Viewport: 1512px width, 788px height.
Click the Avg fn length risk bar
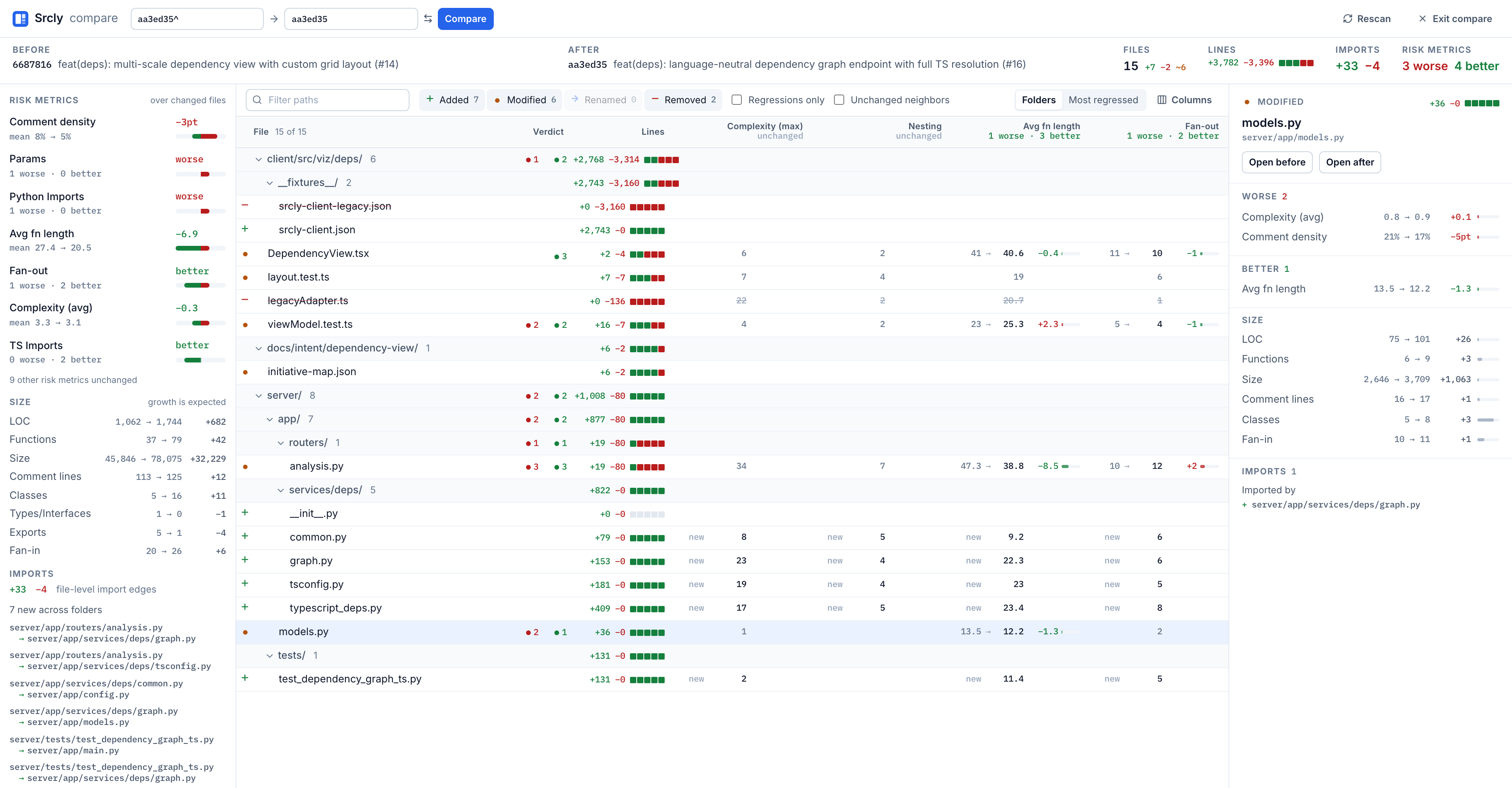coord(201,248)
